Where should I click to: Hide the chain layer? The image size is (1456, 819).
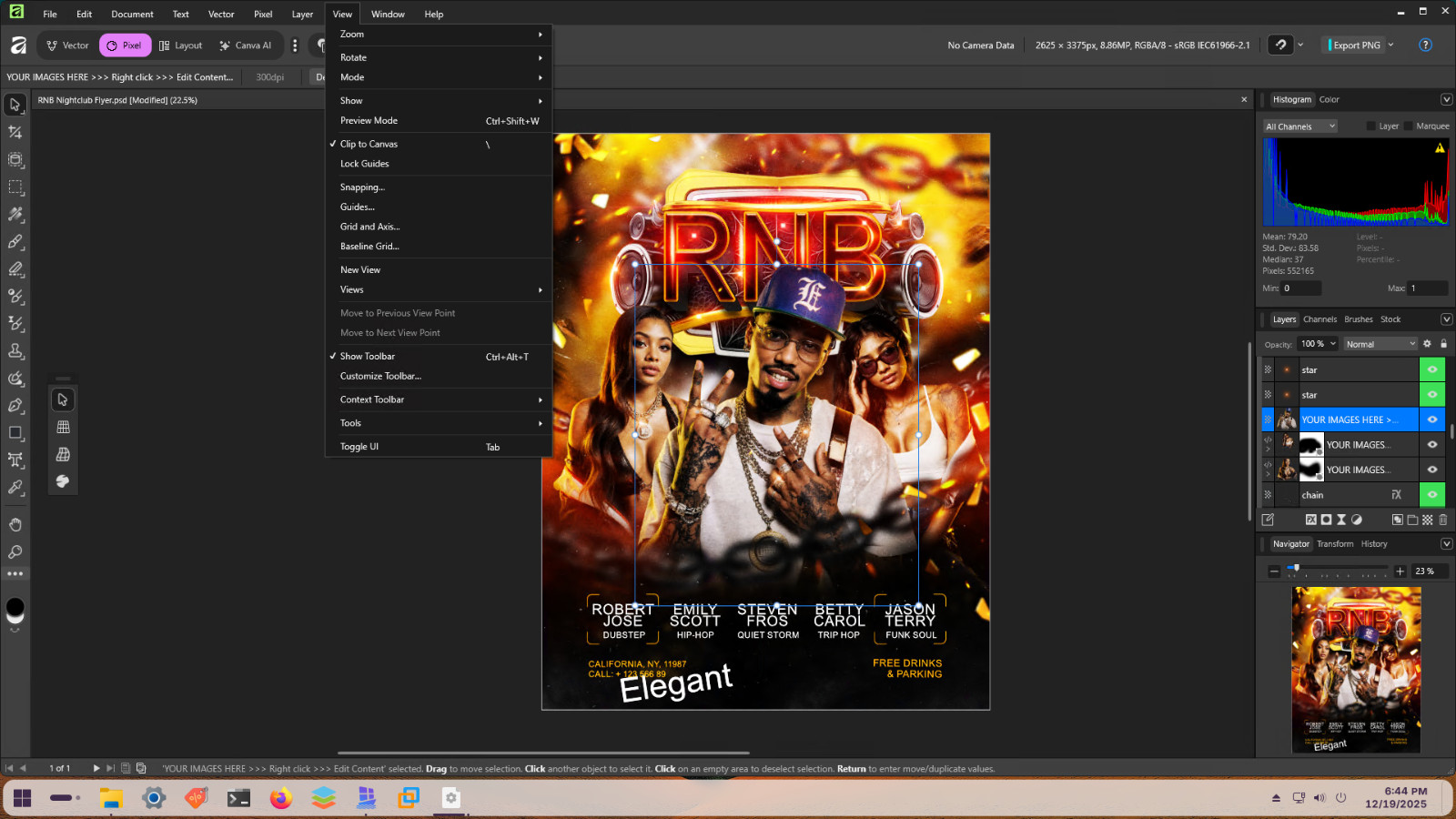[x=1432, y=495]
